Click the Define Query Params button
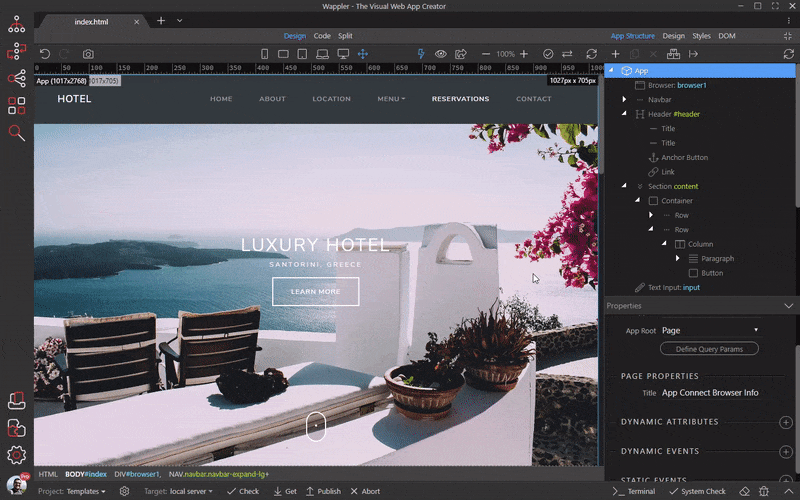 pos(709,349)
